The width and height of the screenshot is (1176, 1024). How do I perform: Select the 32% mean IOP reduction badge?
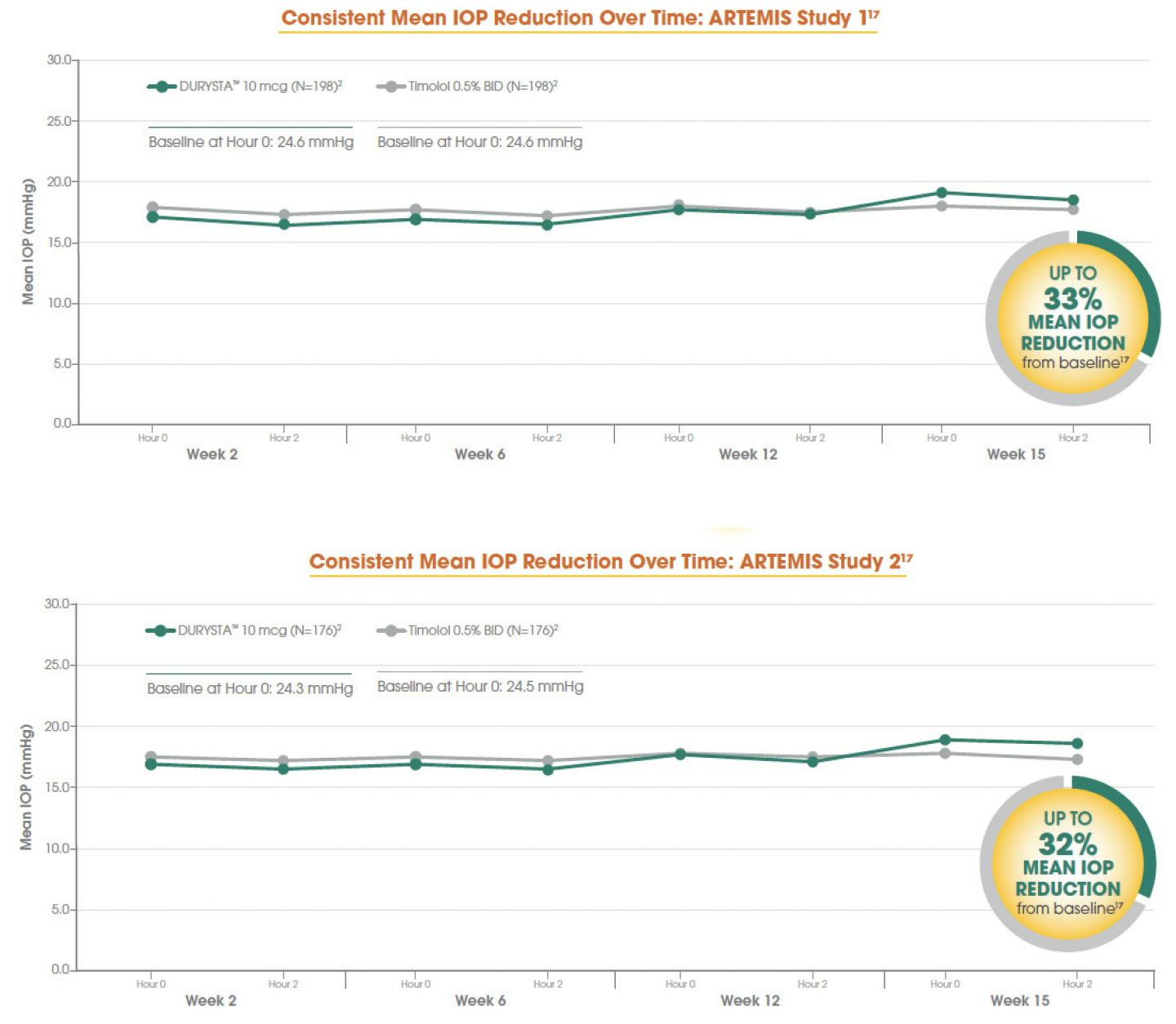click(1067, 863)
